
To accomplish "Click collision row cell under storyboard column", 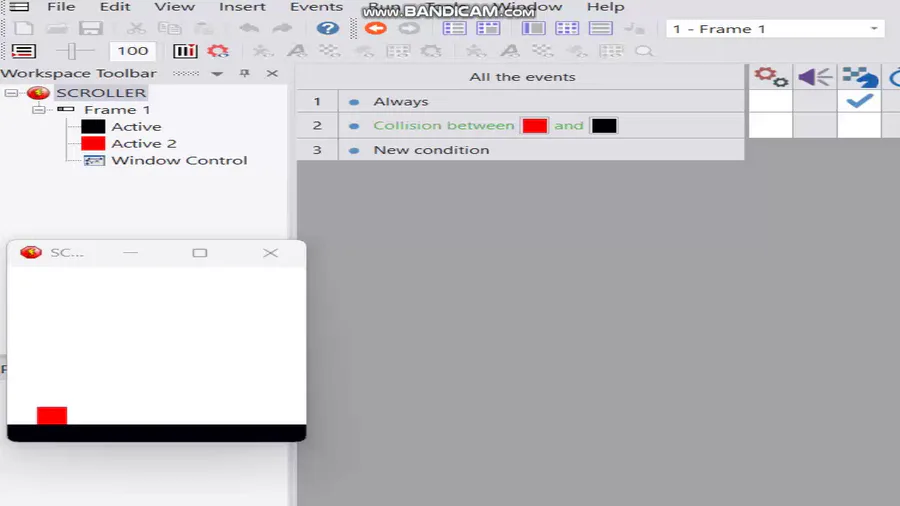I will coord(859,125).
